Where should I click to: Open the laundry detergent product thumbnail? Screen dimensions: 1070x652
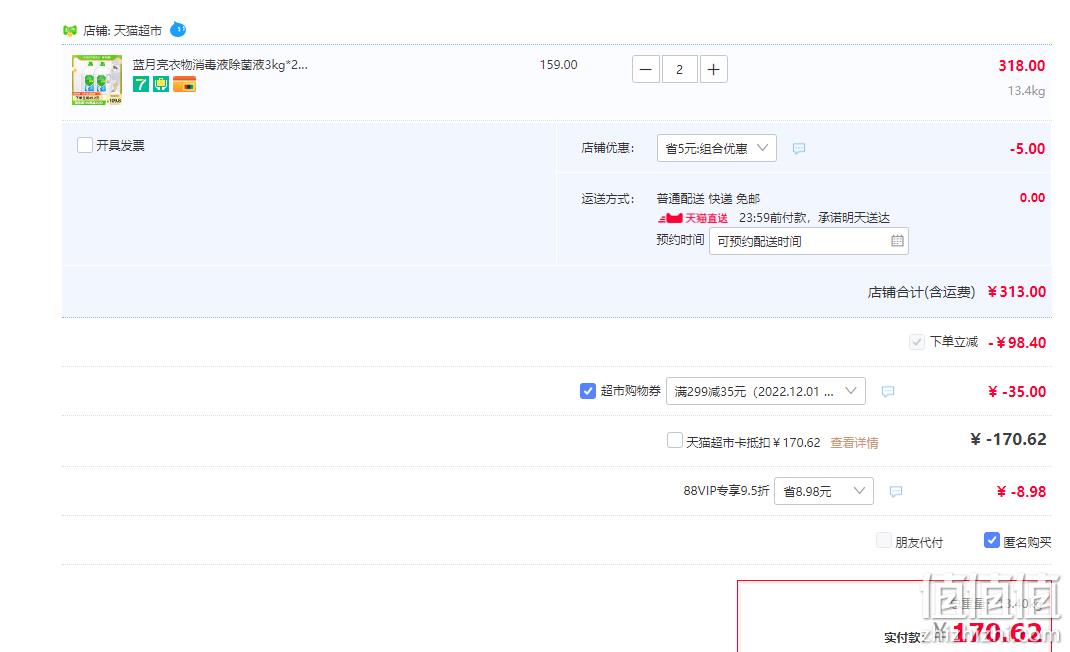click(97, 80)
